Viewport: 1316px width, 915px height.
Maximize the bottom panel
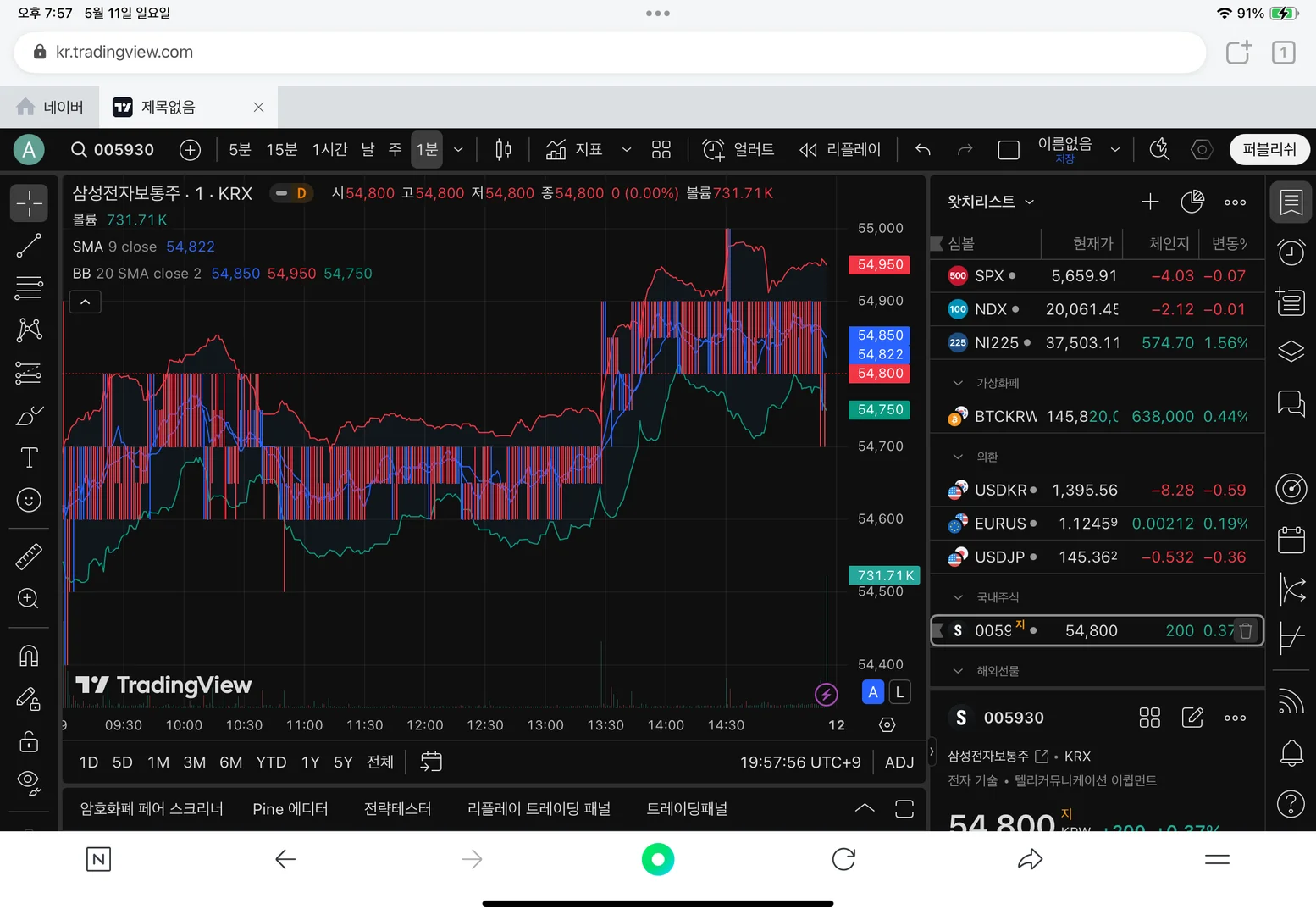click(904, 809)
